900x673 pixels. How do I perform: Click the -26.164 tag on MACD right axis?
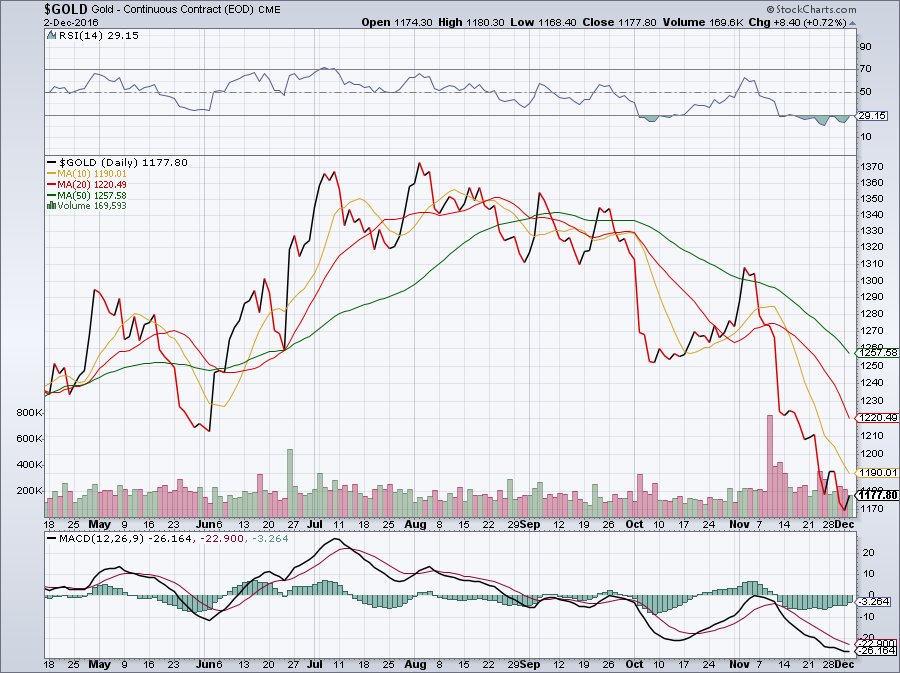pos(877,651)
